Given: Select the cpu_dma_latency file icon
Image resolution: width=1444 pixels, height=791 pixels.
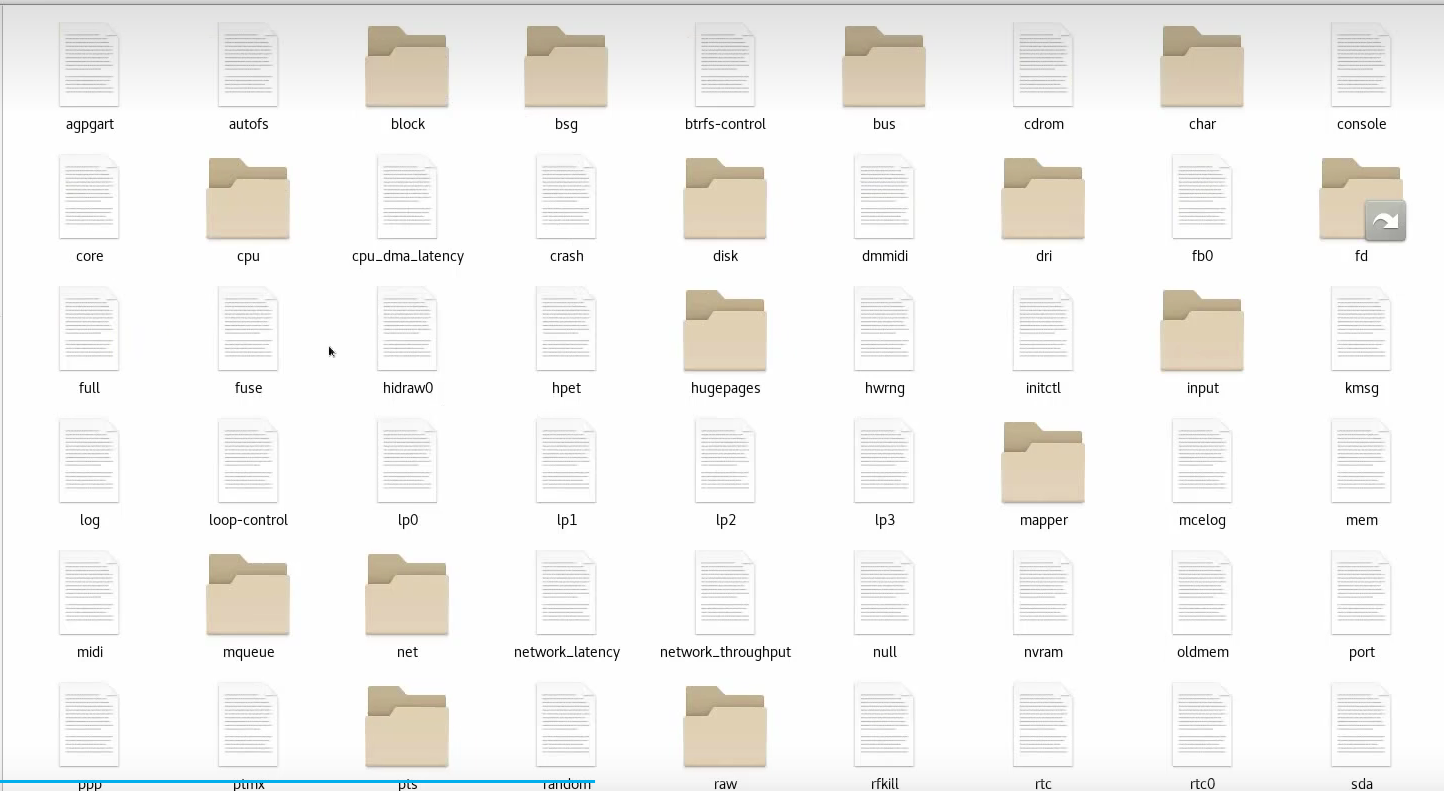Looking at the screenshot, I should (407, 197).
